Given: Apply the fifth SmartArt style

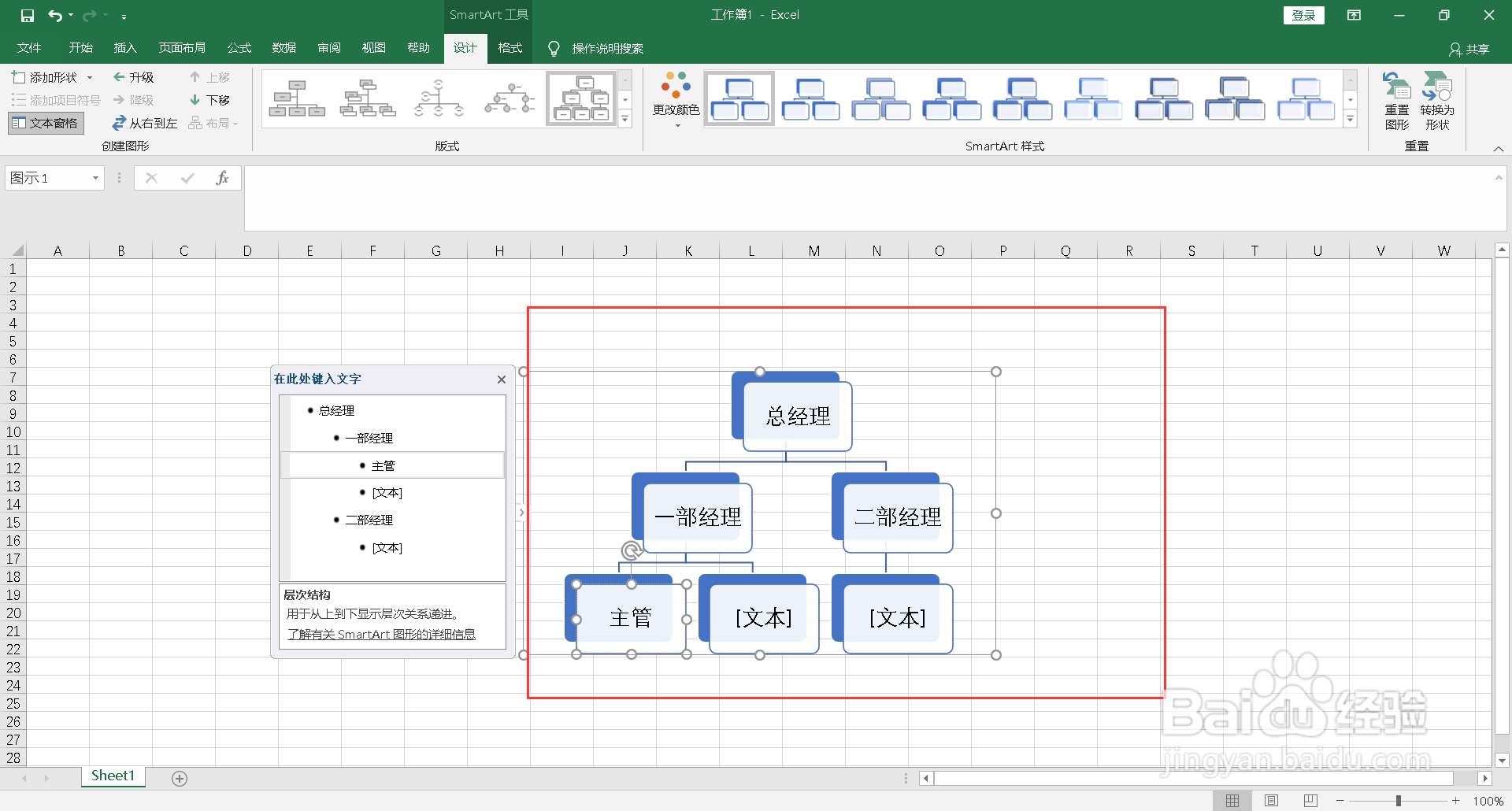Looking at the screenshot, I should coord(1023,98).
